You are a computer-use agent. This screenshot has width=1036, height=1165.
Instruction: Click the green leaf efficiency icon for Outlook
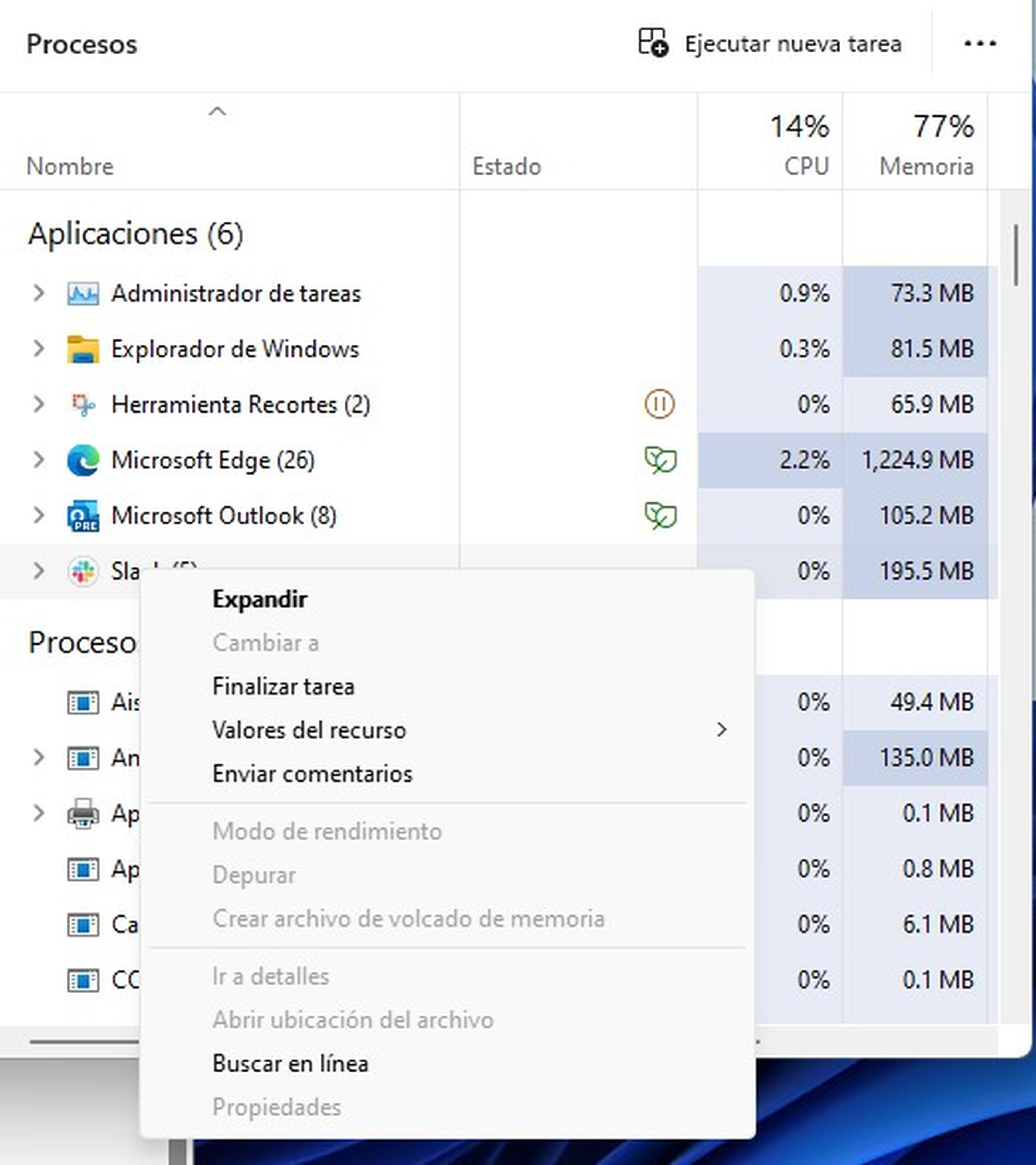click(660, 516)
